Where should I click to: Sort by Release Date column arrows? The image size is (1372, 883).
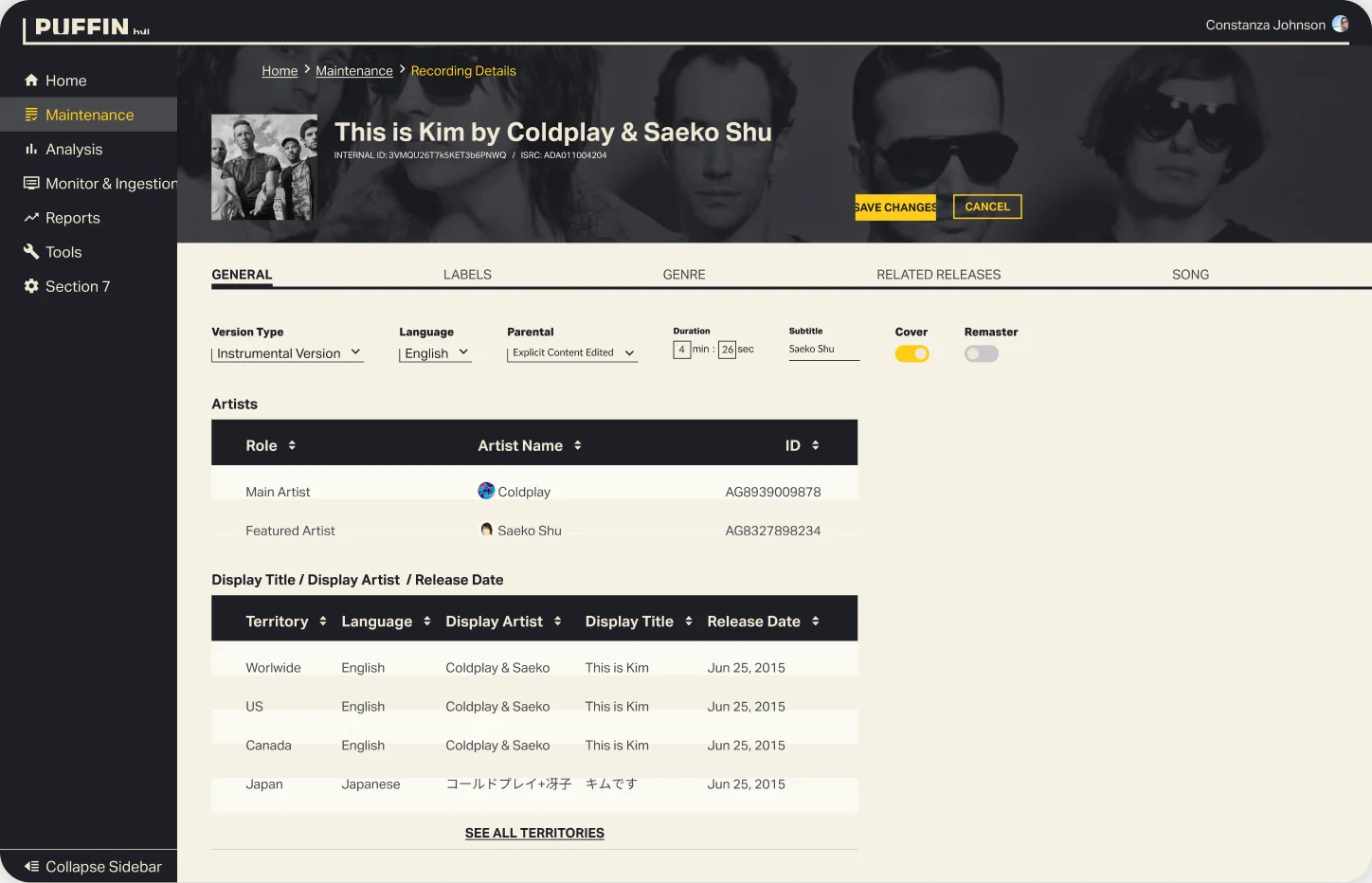[815, 622]
